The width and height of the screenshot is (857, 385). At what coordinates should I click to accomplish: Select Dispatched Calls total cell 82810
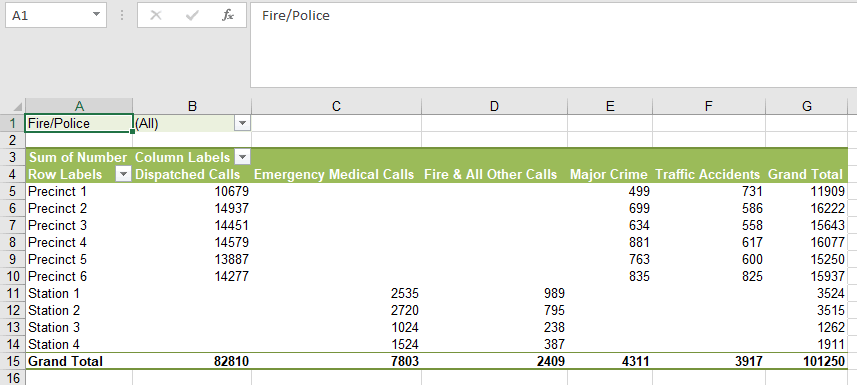click(x=192, y=361)
